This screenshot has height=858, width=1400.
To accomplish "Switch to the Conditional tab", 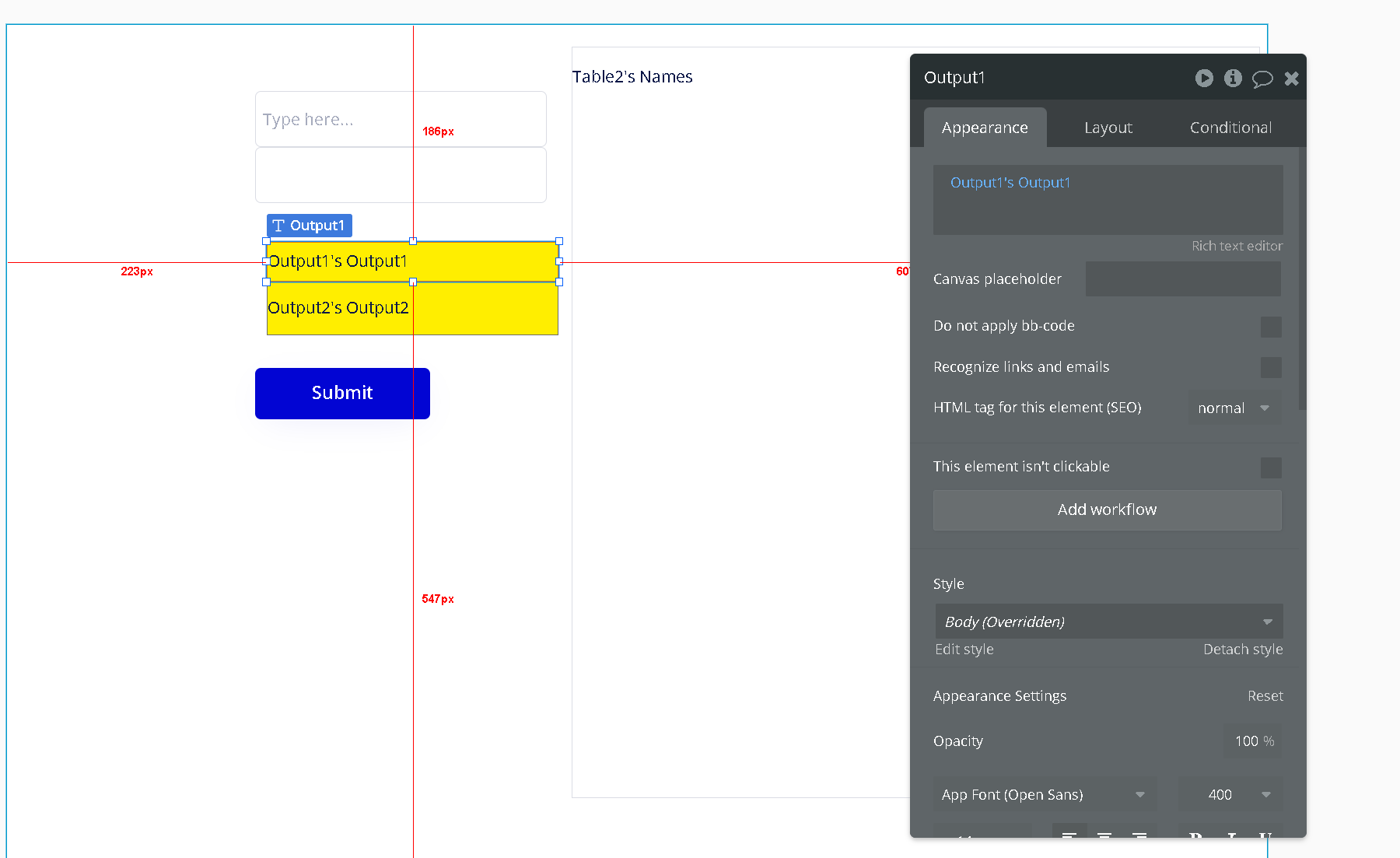I will pos(1230,128).
